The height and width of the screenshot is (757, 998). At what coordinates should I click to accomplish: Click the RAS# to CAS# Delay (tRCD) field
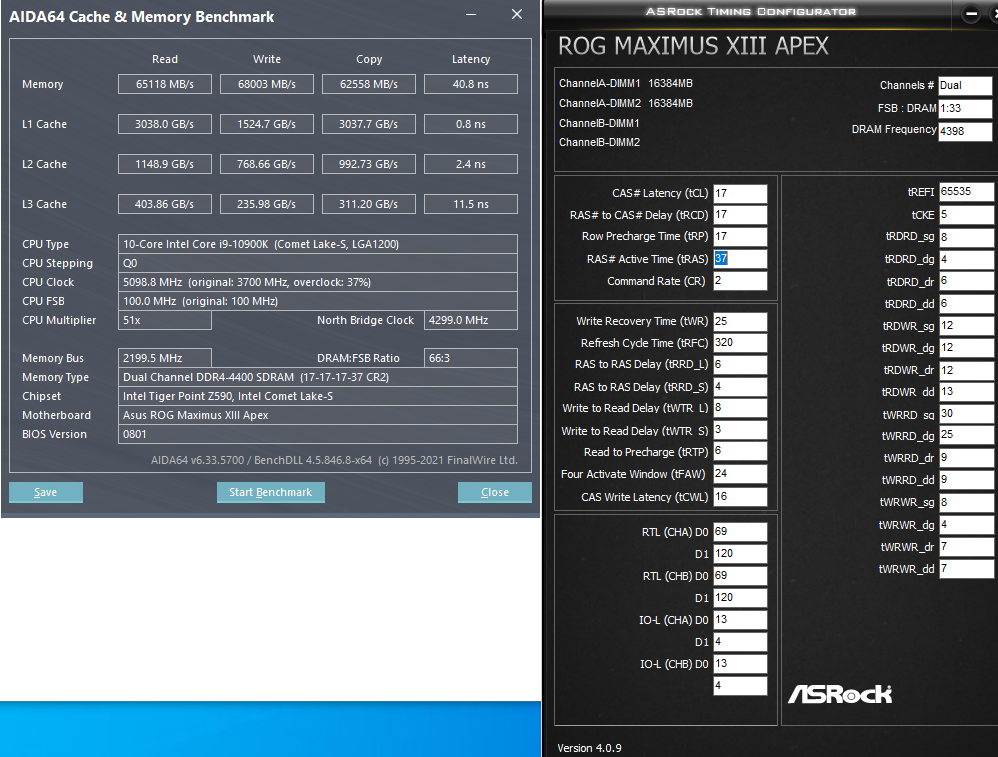coord(740,215)
